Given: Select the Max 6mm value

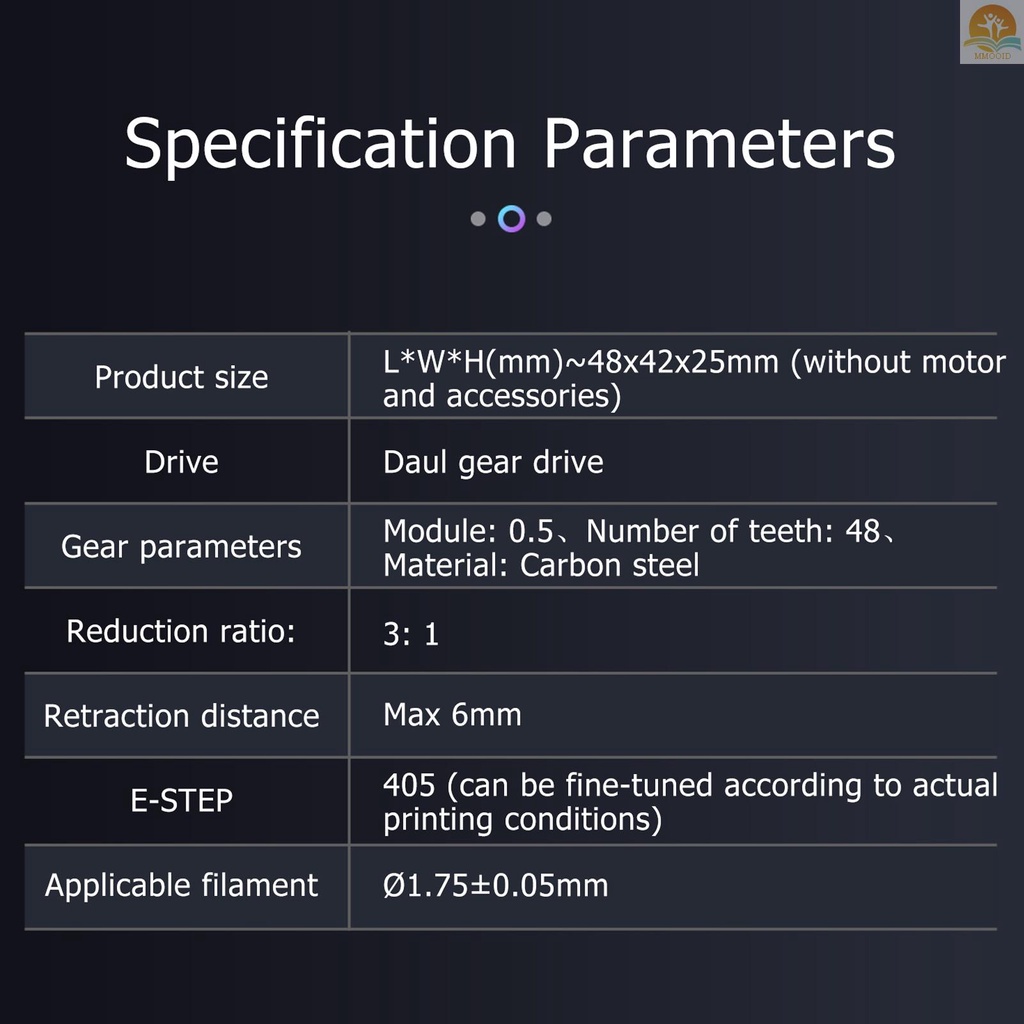Looking at the screenshot, I should (452, 715).
